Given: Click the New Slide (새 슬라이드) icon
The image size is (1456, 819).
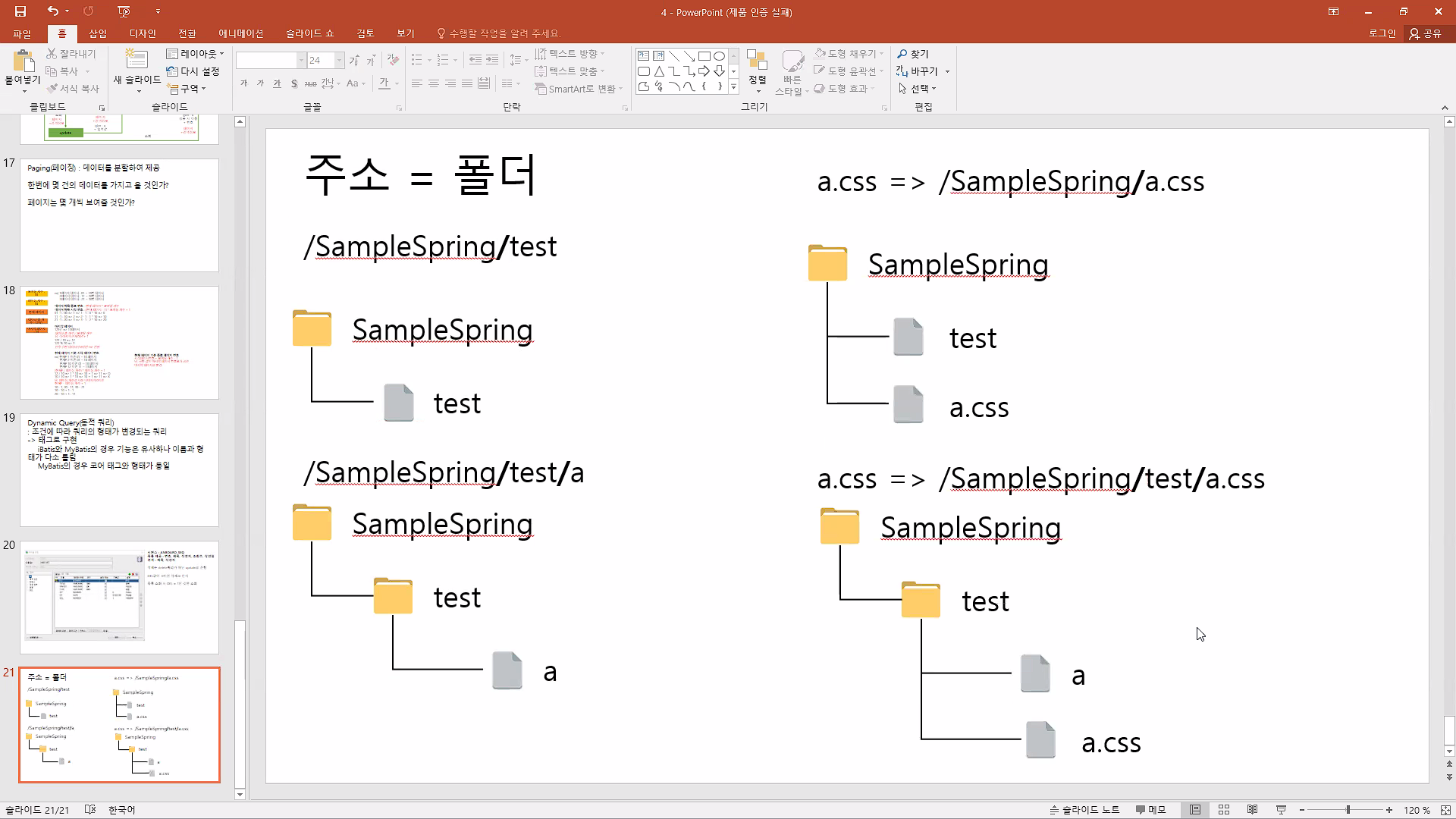Looking at the screenshot, I should [136, 61].
